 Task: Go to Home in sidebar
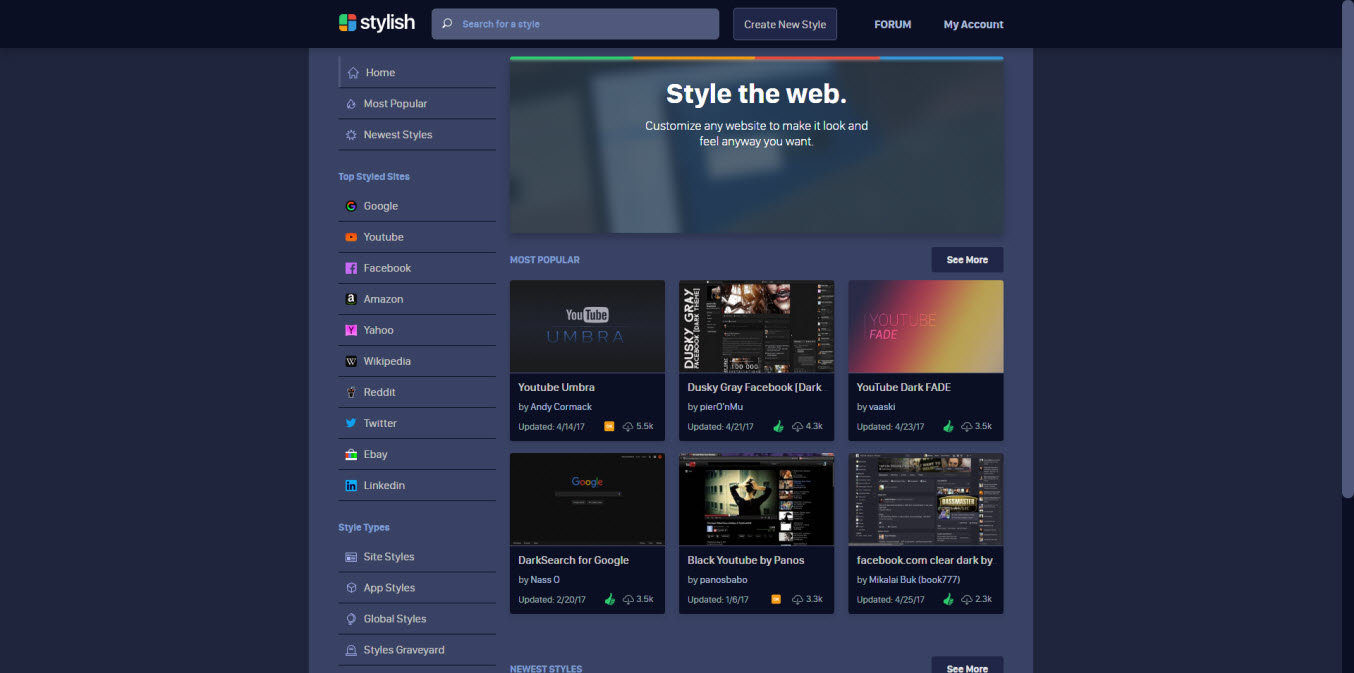click(417, 72)
